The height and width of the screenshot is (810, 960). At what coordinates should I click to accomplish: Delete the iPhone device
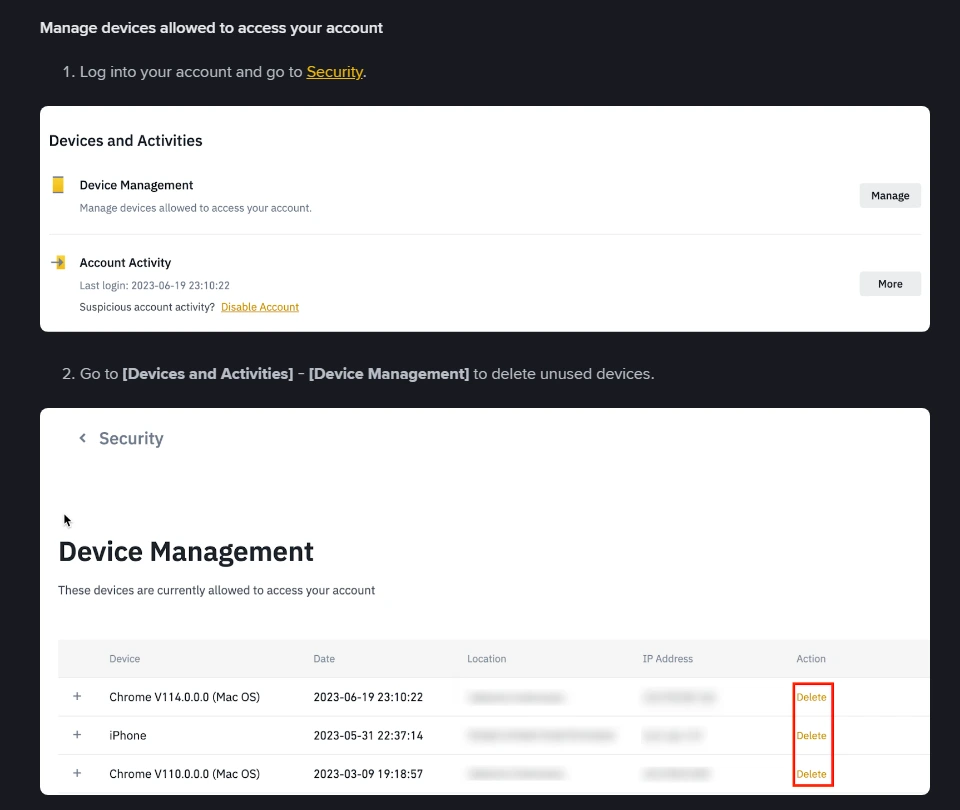click(x=811, y=735)
